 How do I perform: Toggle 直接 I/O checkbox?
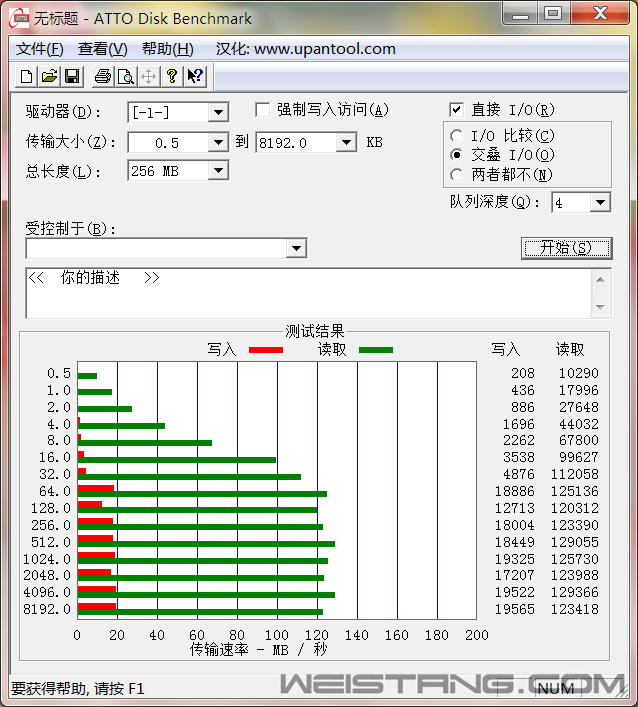[456, 110]
